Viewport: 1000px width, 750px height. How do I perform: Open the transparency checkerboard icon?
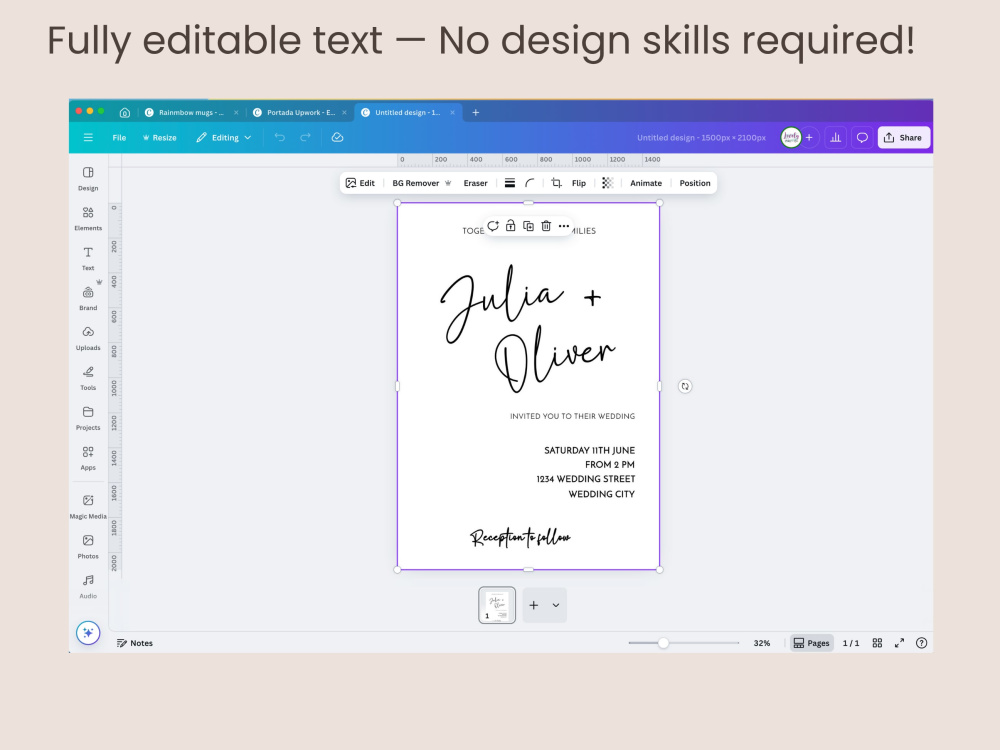[607, 183]
